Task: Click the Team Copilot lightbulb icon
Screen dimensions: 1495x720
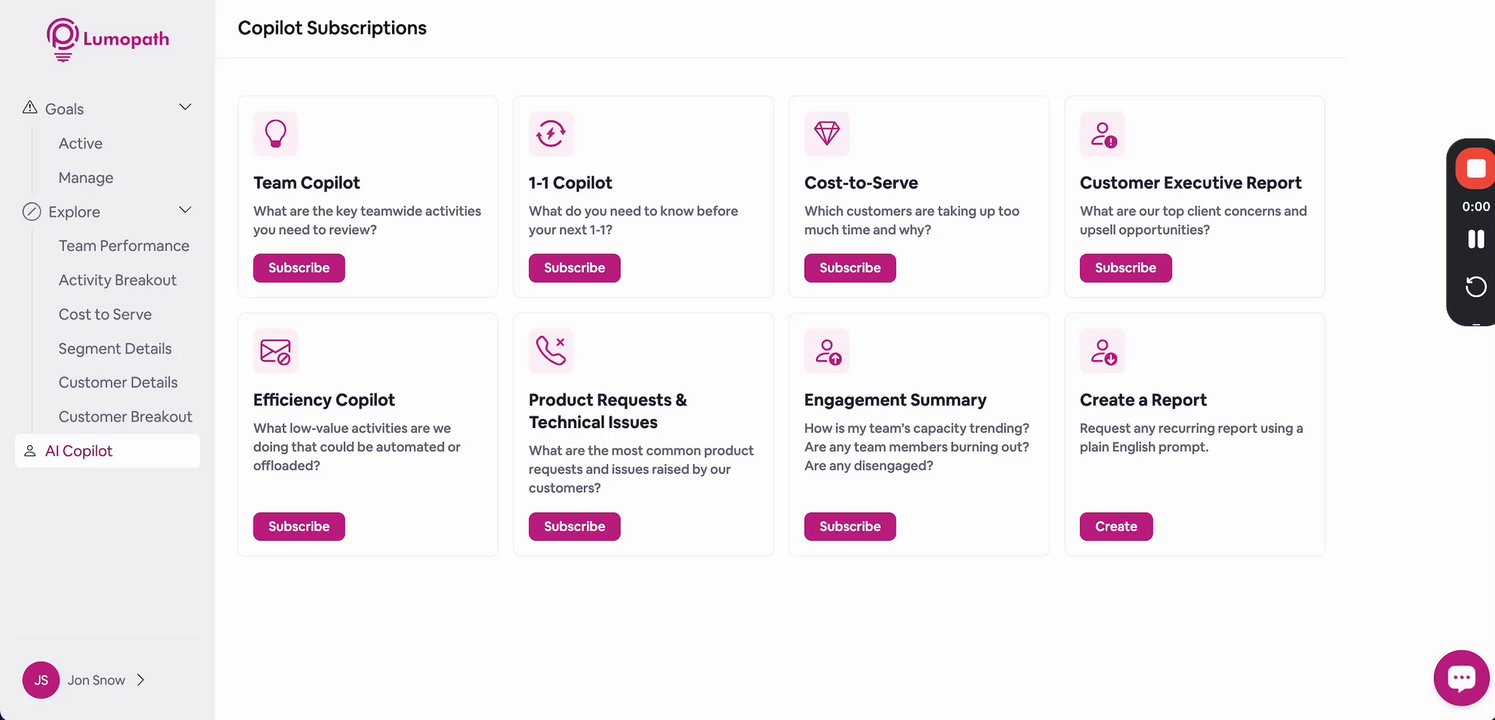Action: point(275,133)
